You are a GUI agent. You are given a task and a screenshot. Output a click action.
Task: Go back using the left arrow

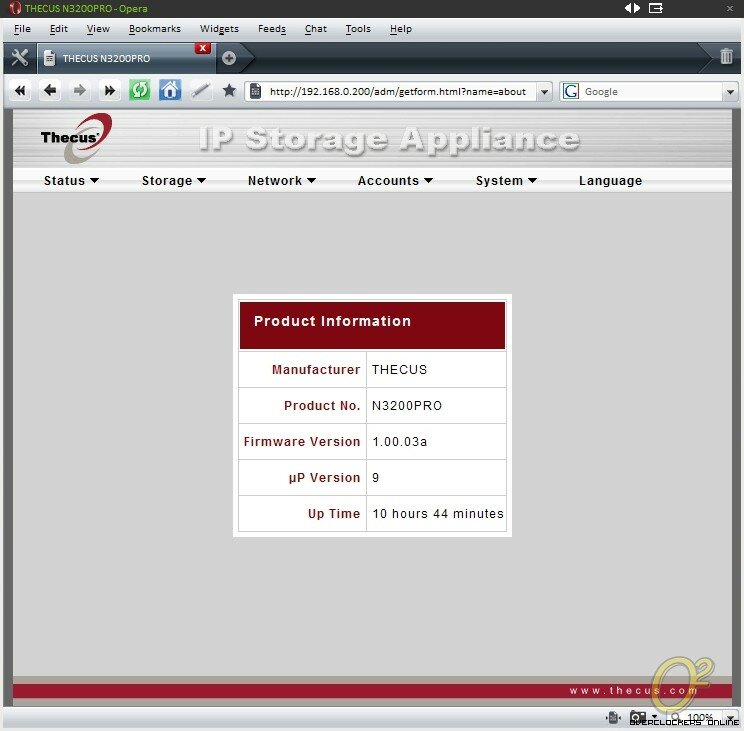click(x=50, y=91)
